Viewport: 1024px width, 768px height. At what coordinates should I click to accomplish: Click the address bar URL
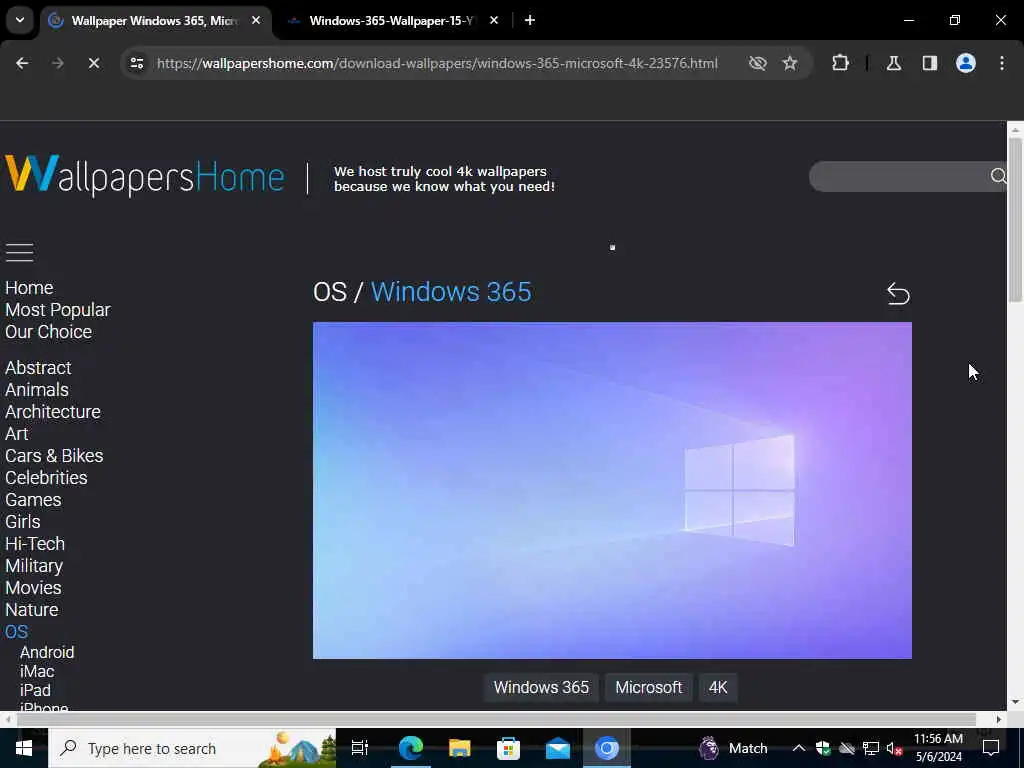(437, 63)
